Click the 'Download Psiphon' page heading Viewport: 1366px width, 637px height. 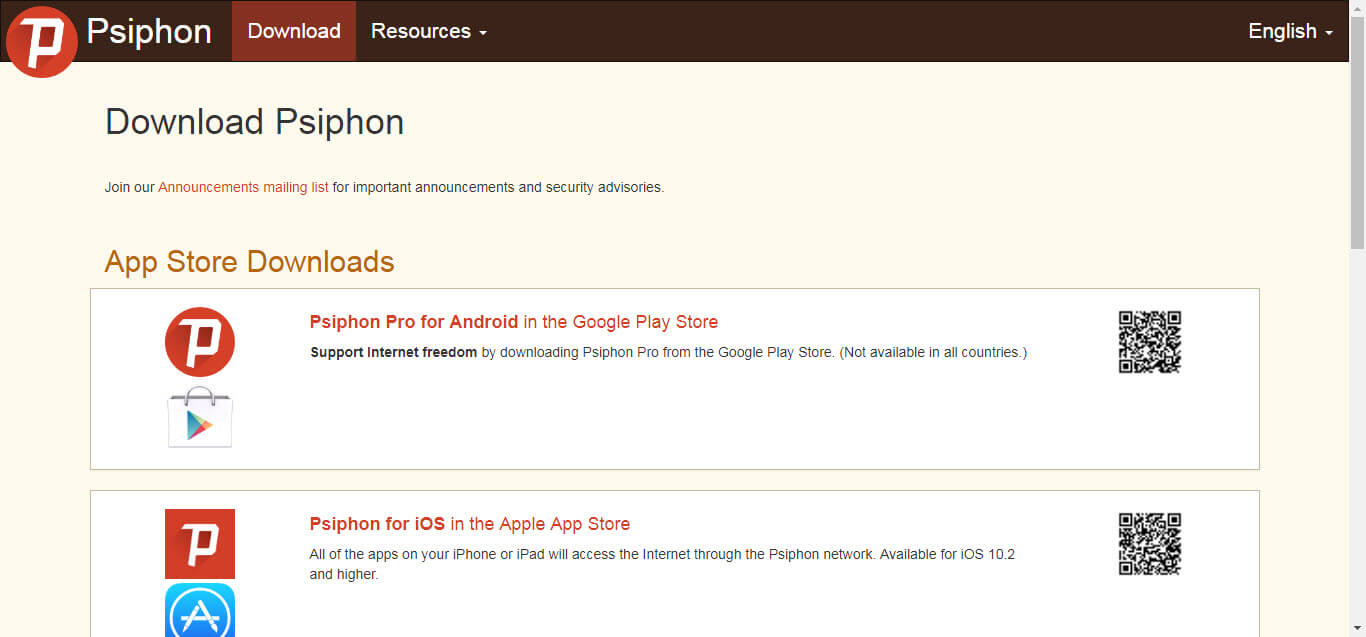point(255,122)
